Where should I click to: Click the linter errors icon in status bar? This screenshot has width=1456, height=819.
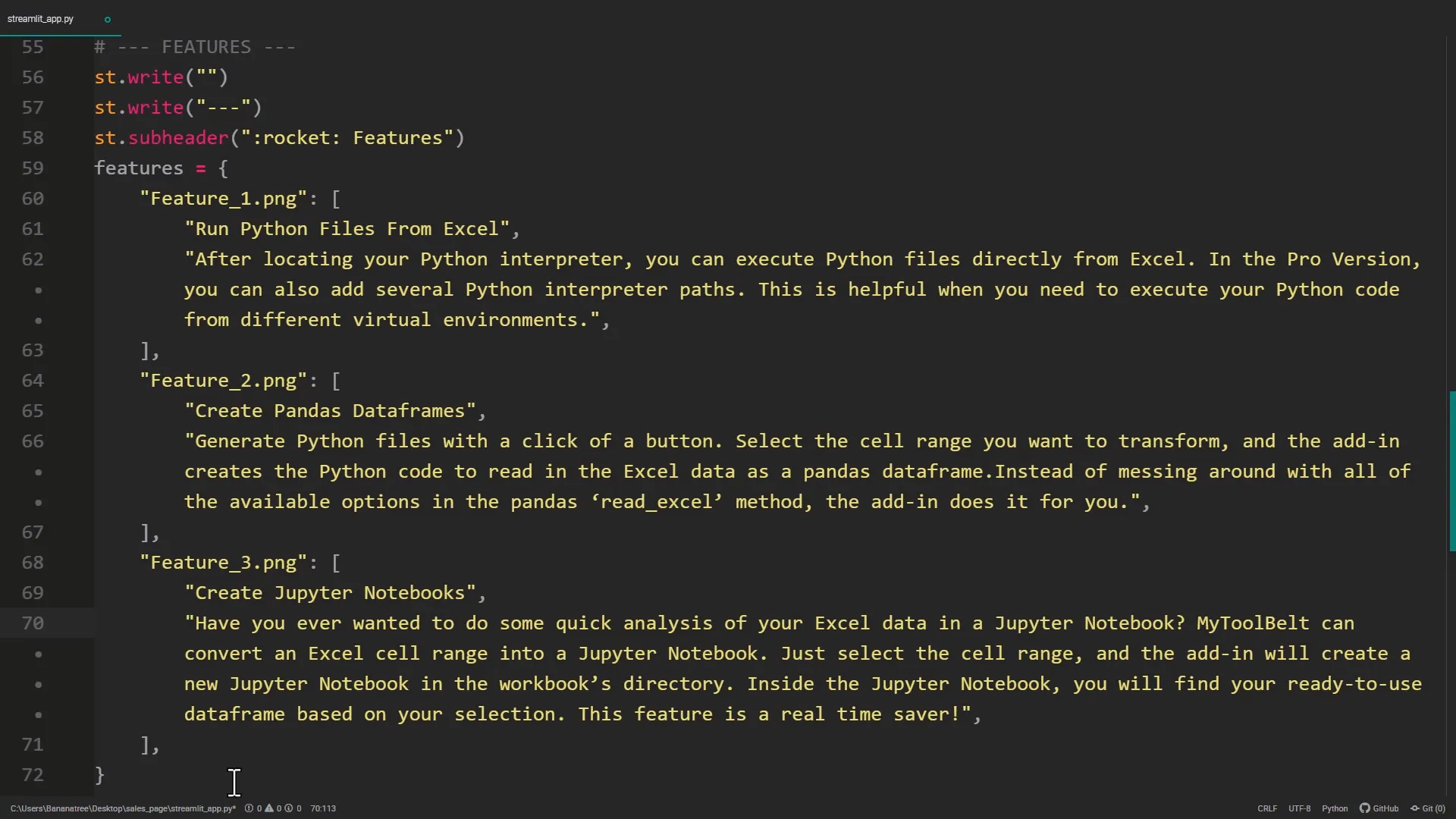249,808
